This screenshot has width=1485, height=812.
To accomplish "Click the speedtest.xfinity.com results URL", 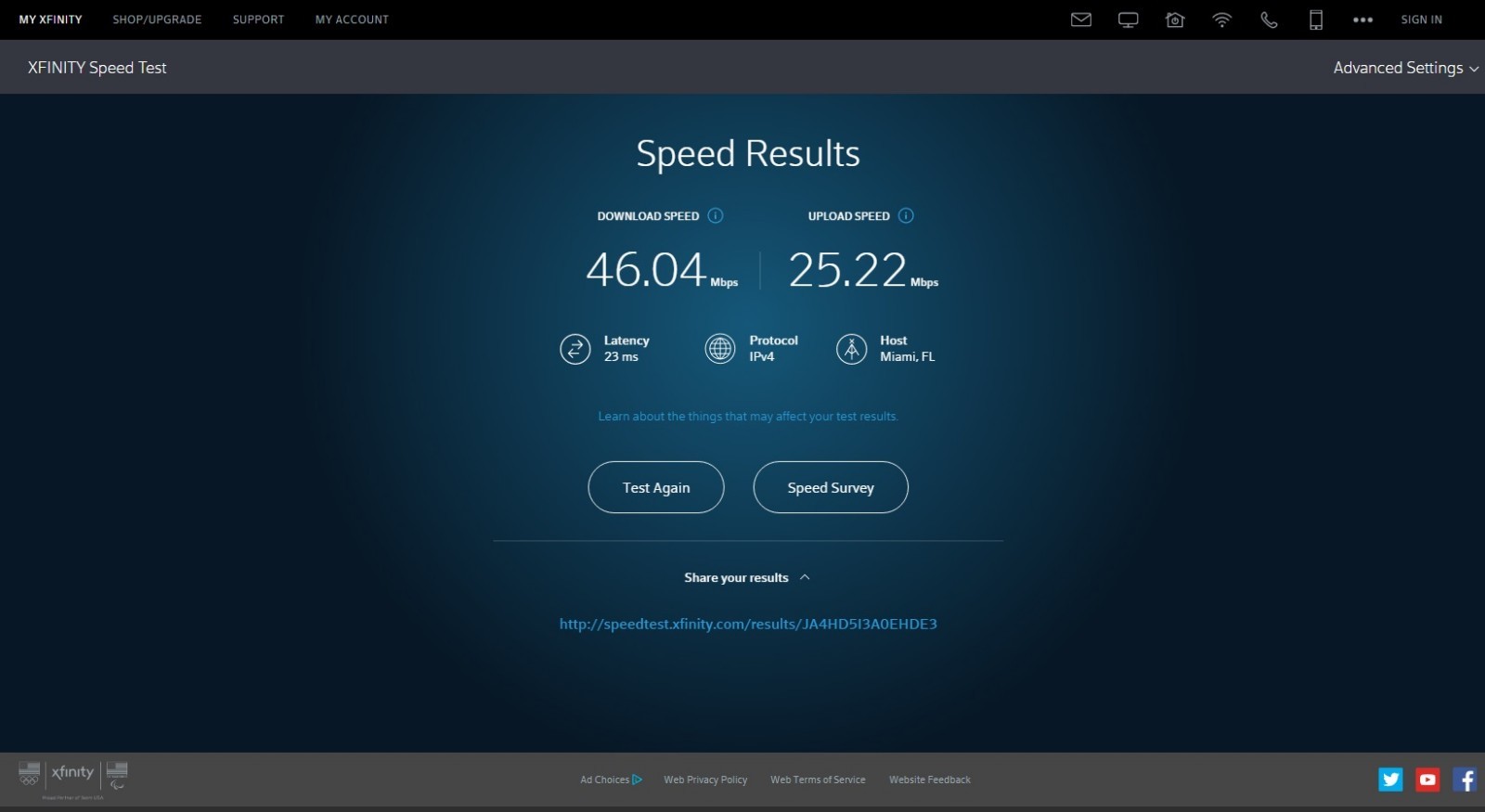I will click(748, 624).
